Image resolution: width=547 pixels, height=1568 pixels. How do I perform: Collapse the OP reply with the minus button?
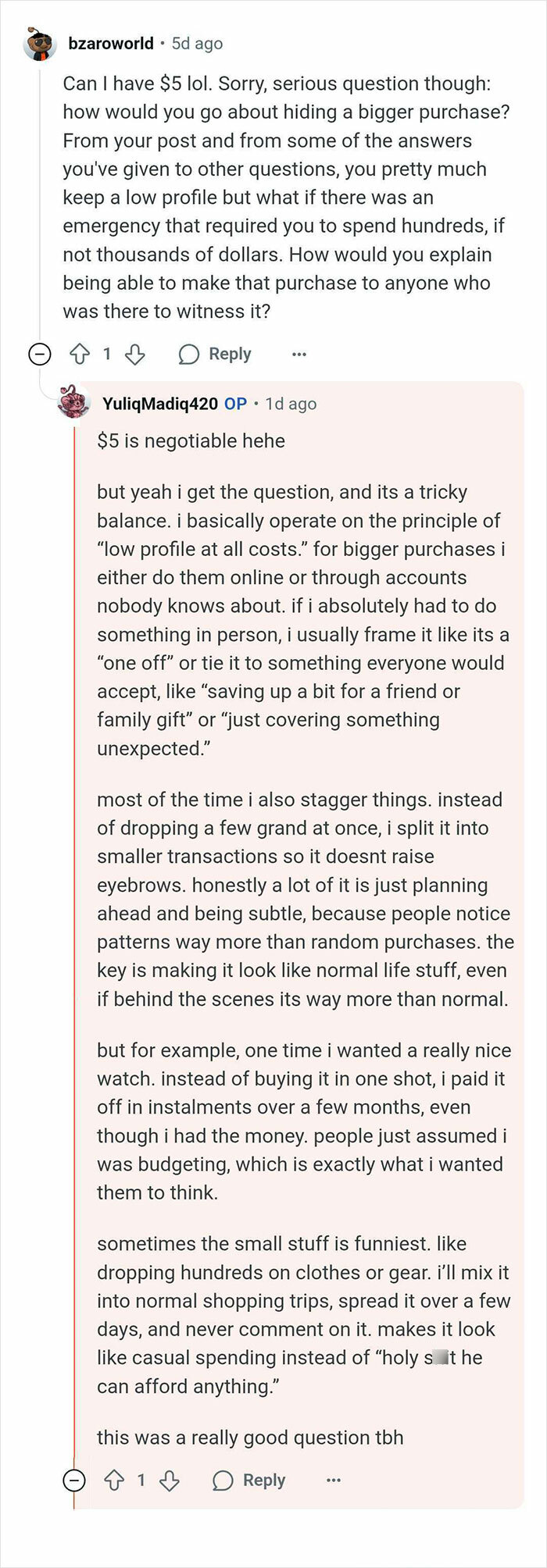pyautogui.click(x=74, y=1481)
